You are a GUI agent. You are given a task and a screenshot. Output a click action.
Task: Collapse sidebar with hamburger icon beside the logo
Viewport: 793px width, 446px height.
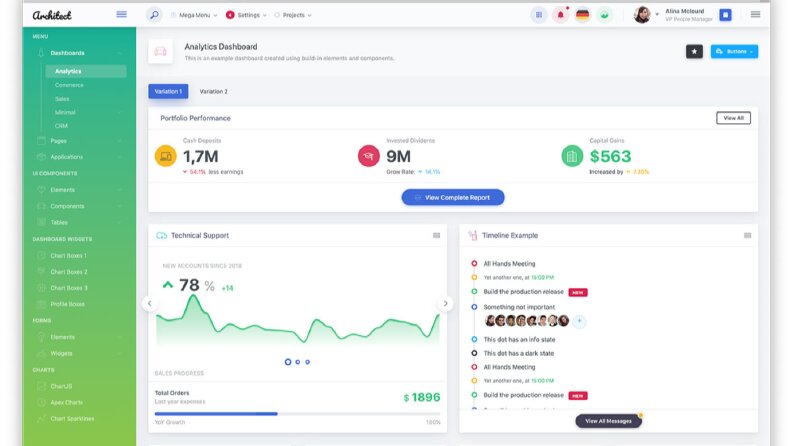121,14
